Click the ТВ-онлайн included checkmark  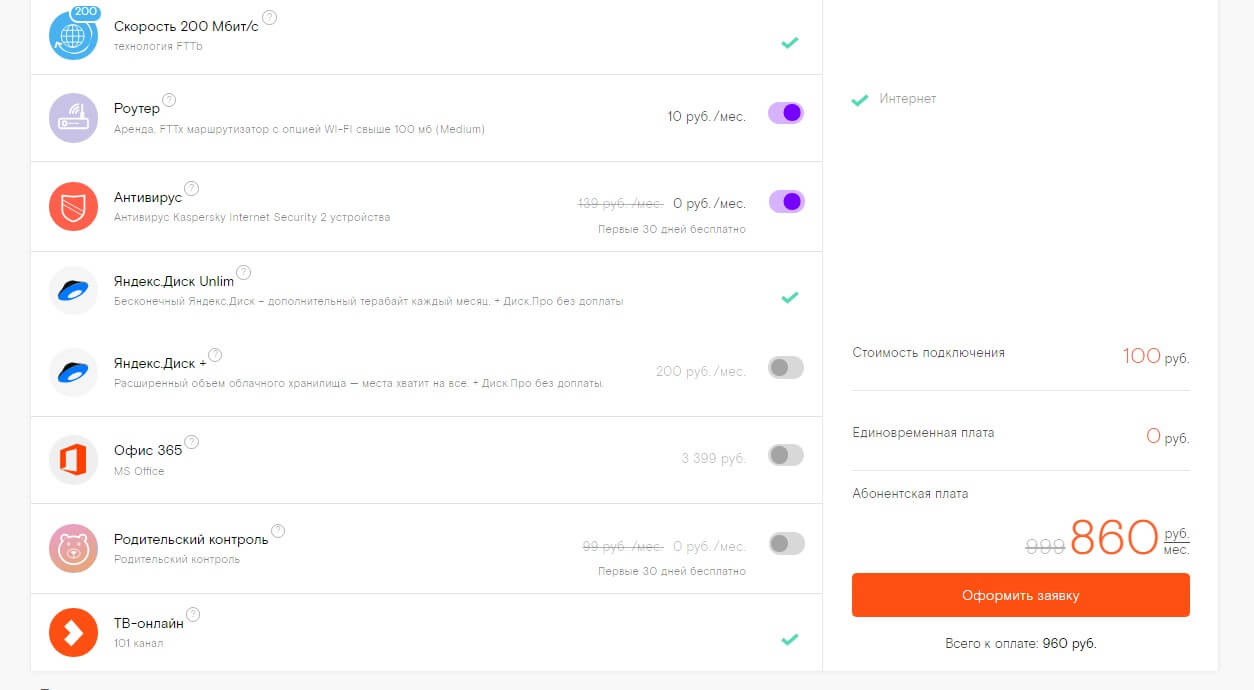click(790, 639)
